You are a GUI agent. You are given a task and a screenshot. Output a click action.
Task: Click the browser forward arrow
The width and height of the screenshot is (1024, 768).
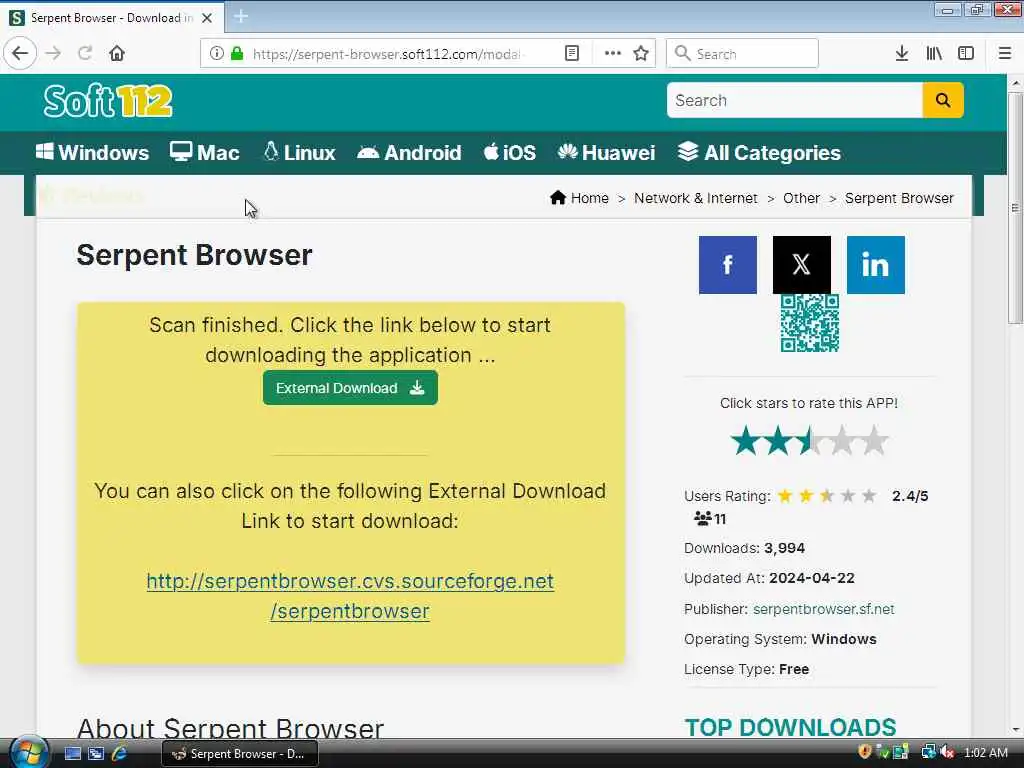coord(54,53)
